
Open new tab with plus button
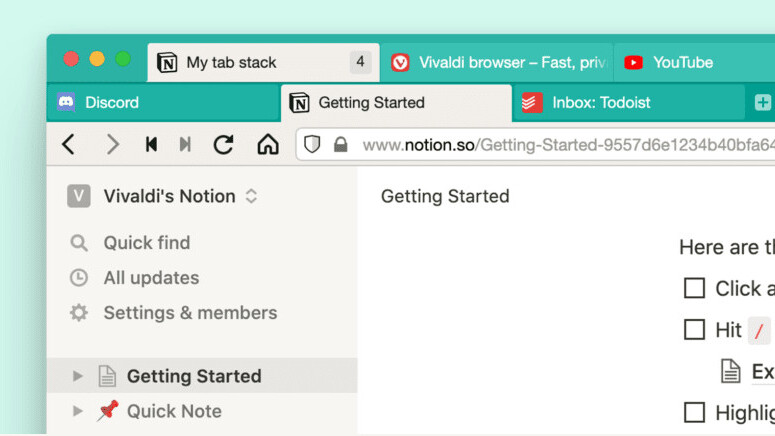762,103
